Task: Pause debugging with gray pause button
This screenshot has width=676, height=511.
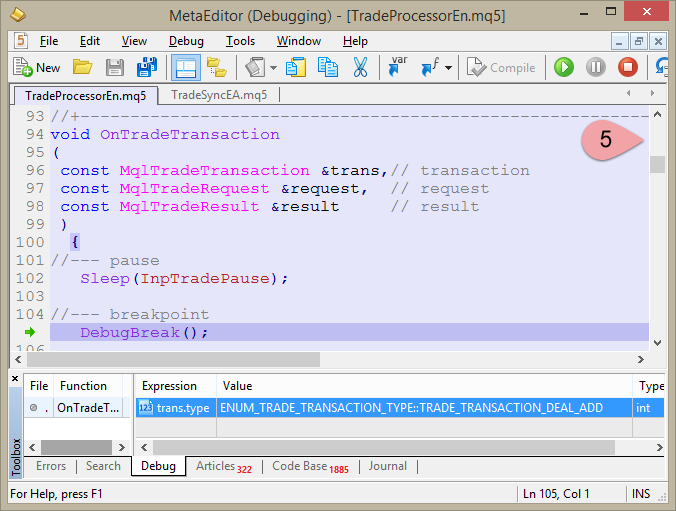Action: 596,67
